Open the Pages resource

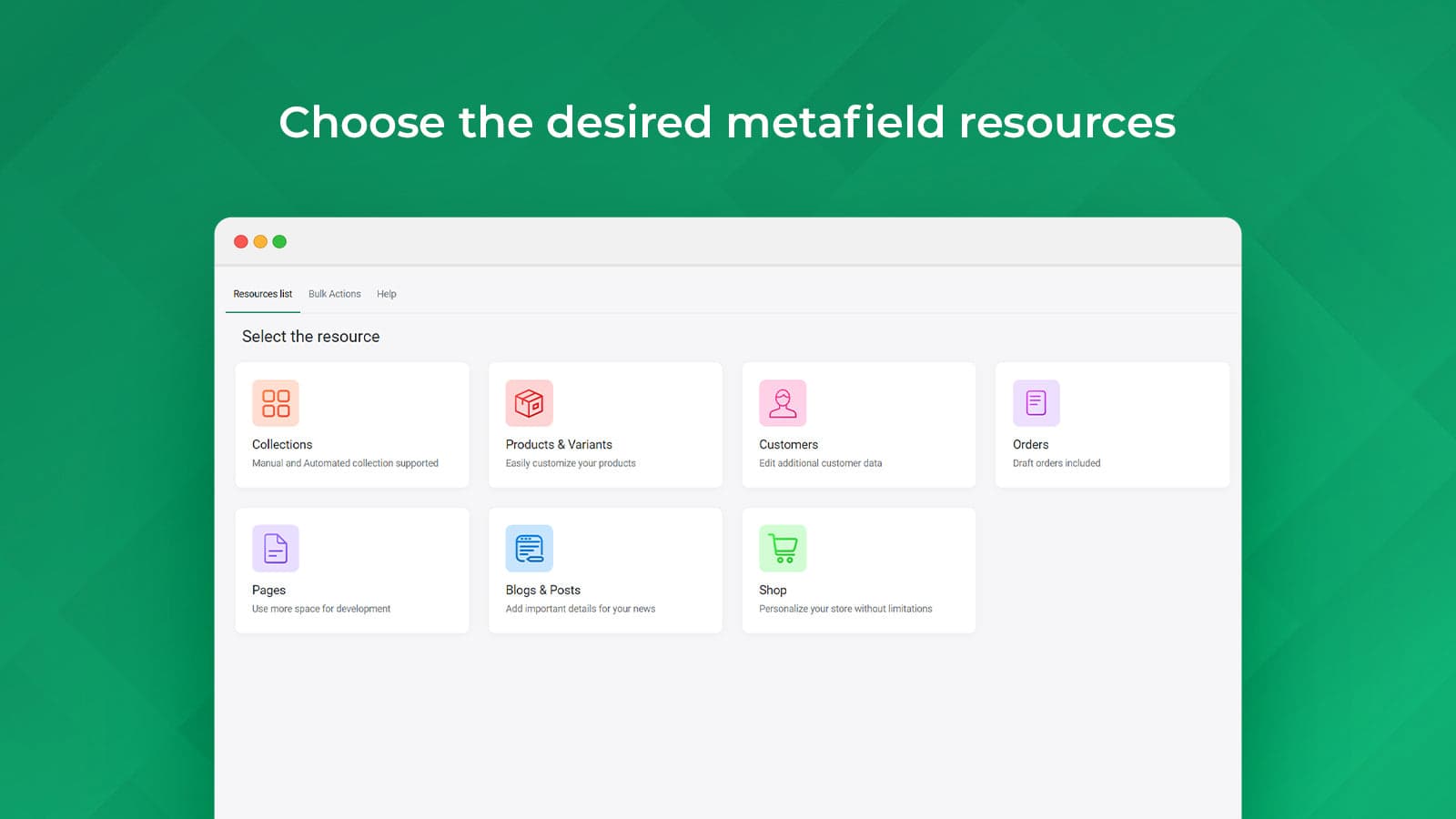tap(351, 570)
